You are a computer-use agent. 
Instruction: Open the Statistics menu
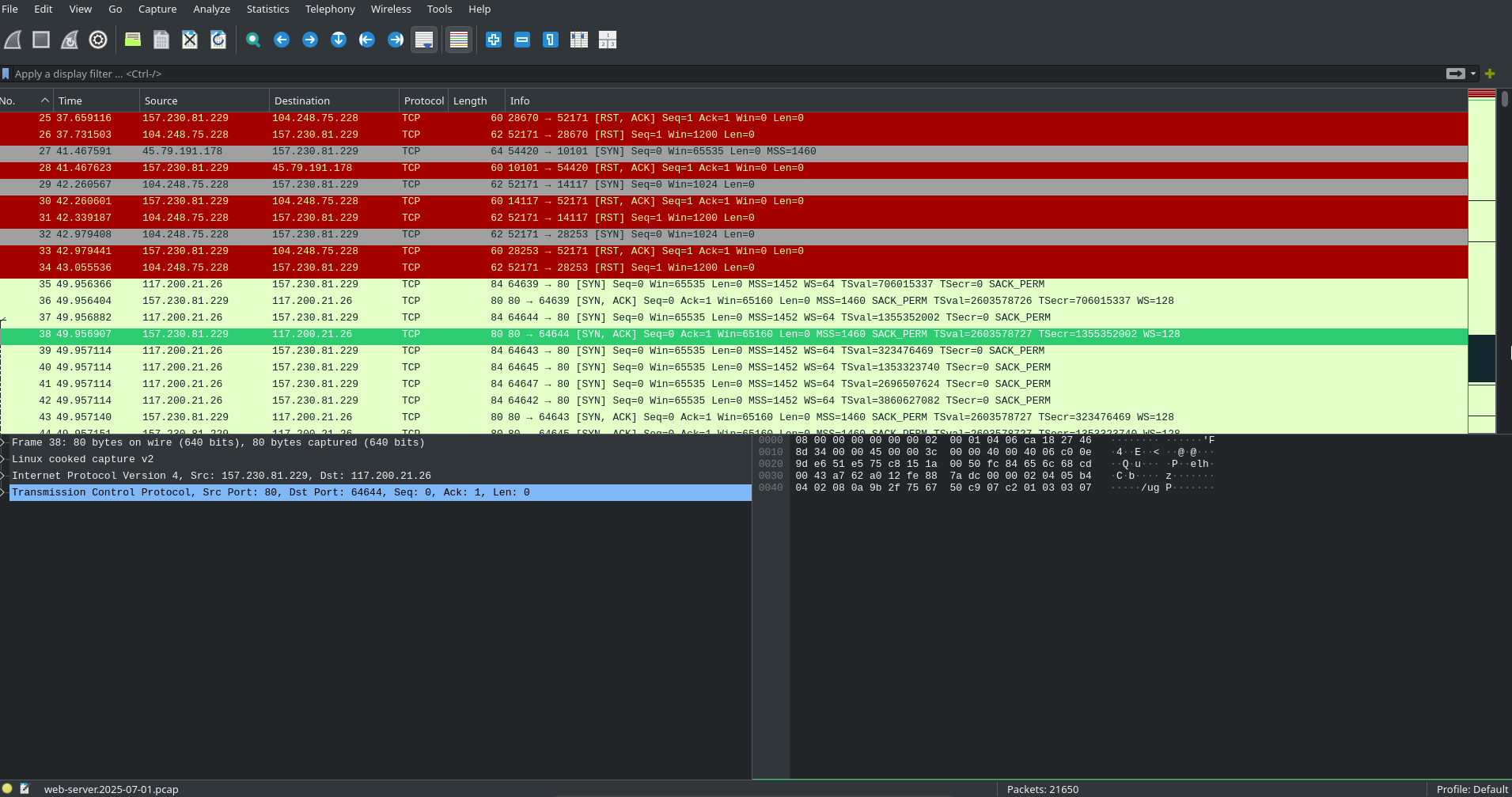click(267, 9)
